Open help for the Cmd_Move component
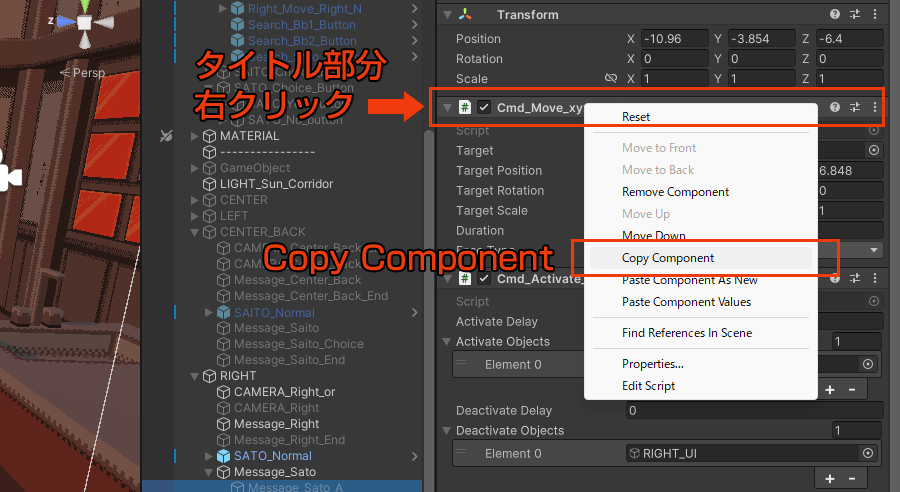 [835, 107]
